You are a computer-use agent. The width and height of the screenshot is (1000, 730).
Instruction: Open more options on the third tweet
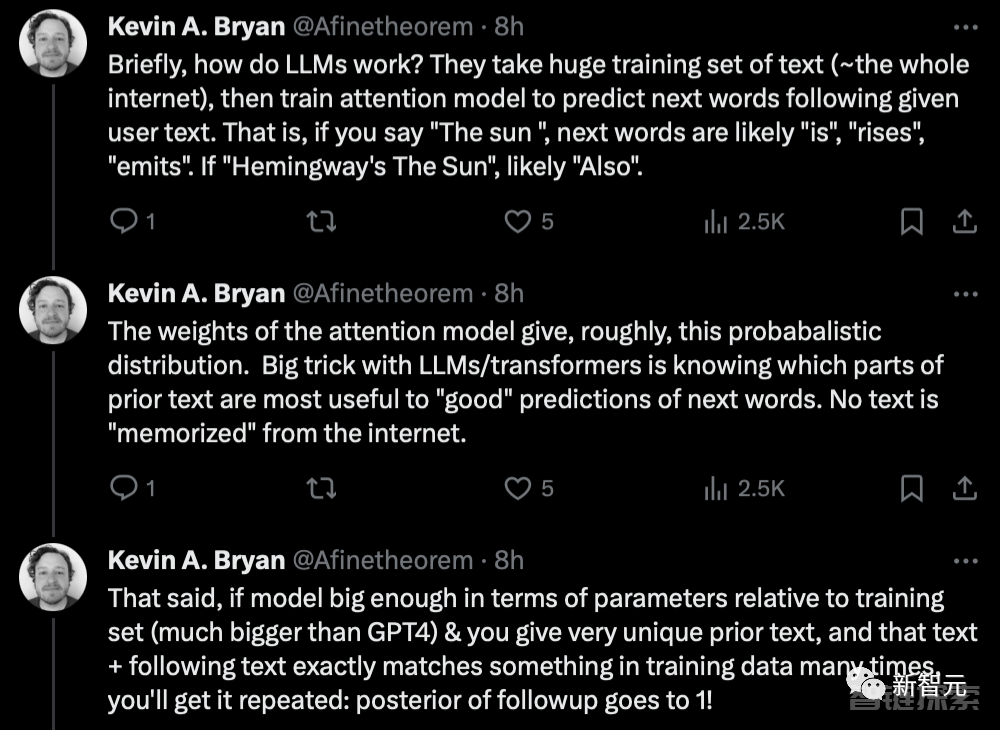point(964,562)
